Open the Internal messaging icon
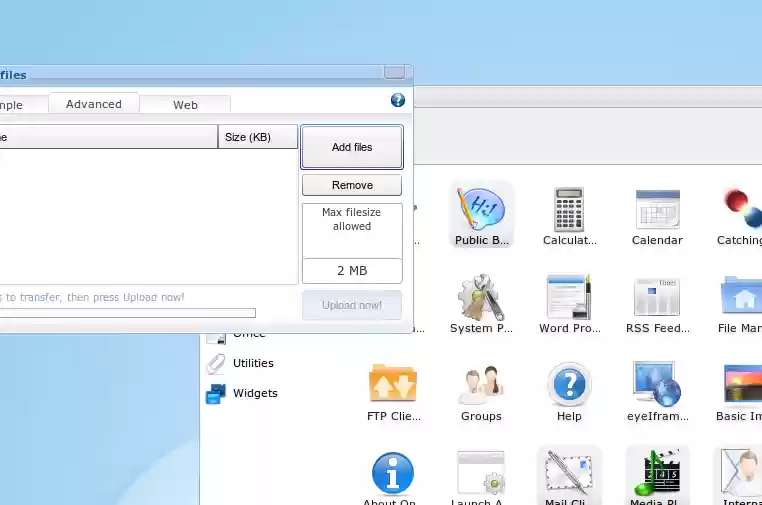Image resolution: width=762 pixels, height=505 pixels. coord(742,472)
